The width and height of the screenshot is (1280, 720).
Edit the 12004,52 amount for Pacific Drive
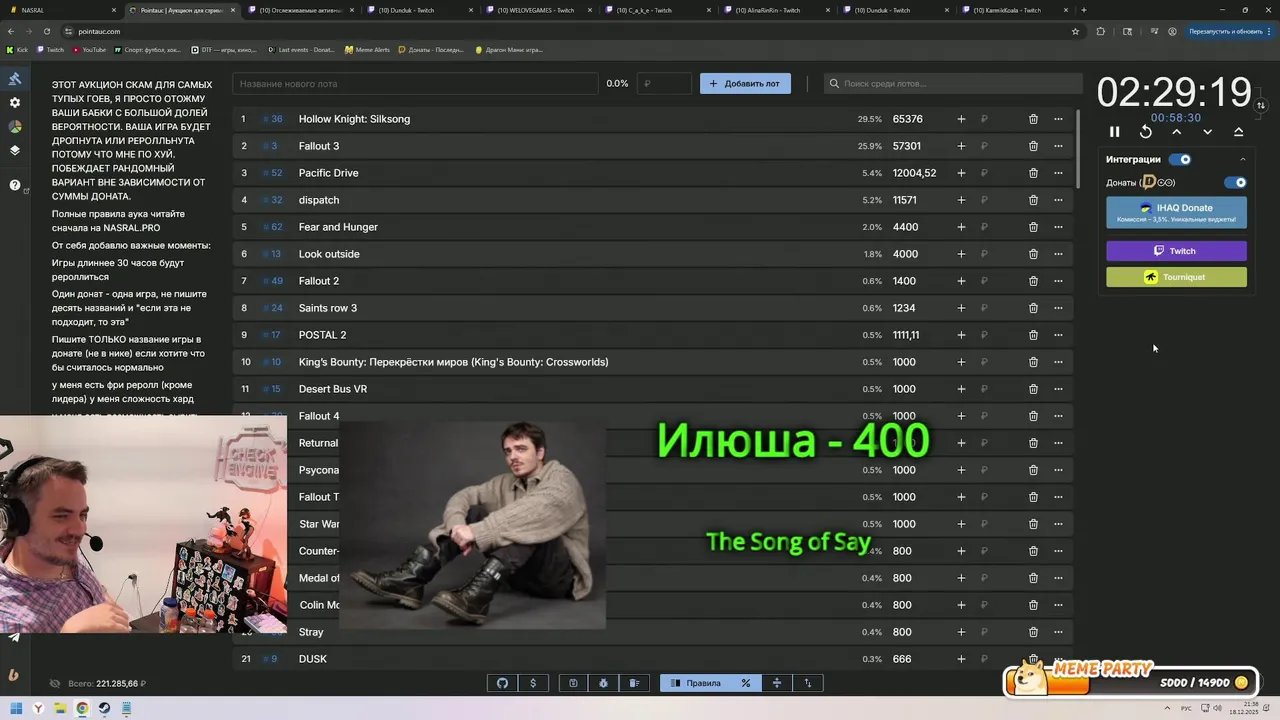[x=914, y=173]
